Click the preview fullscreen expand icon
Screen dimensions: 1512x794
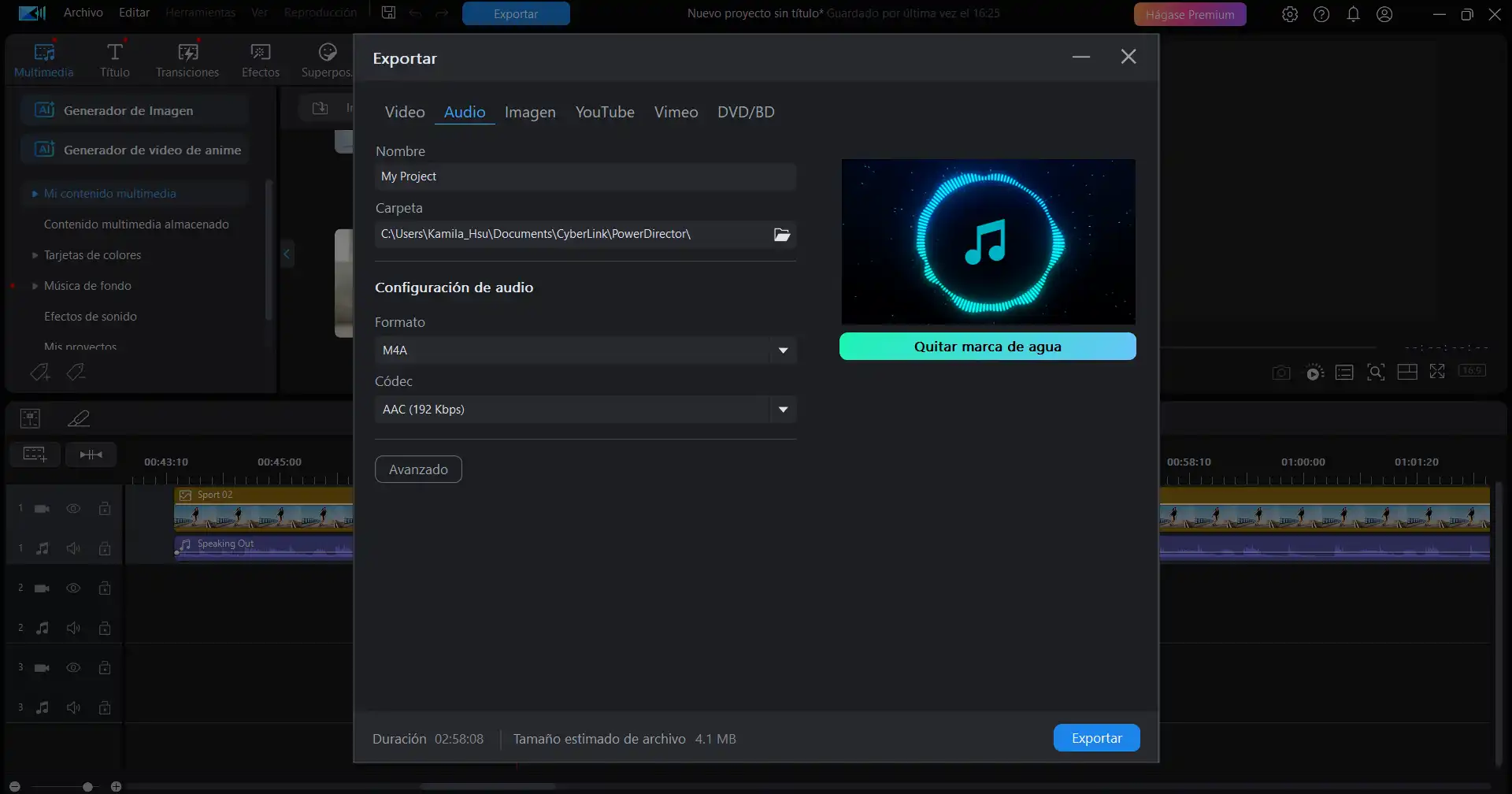1437,372
